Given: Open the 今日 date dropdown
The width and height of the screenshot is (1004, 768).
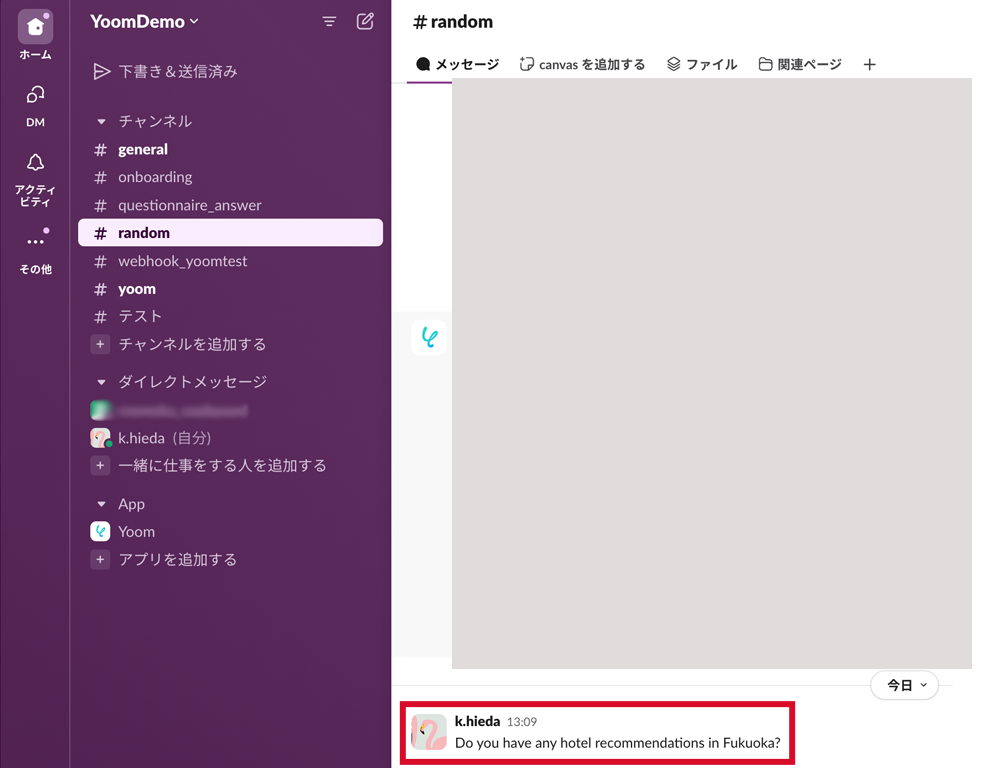Looking at the screenshot, I should [x=904, y=685].
